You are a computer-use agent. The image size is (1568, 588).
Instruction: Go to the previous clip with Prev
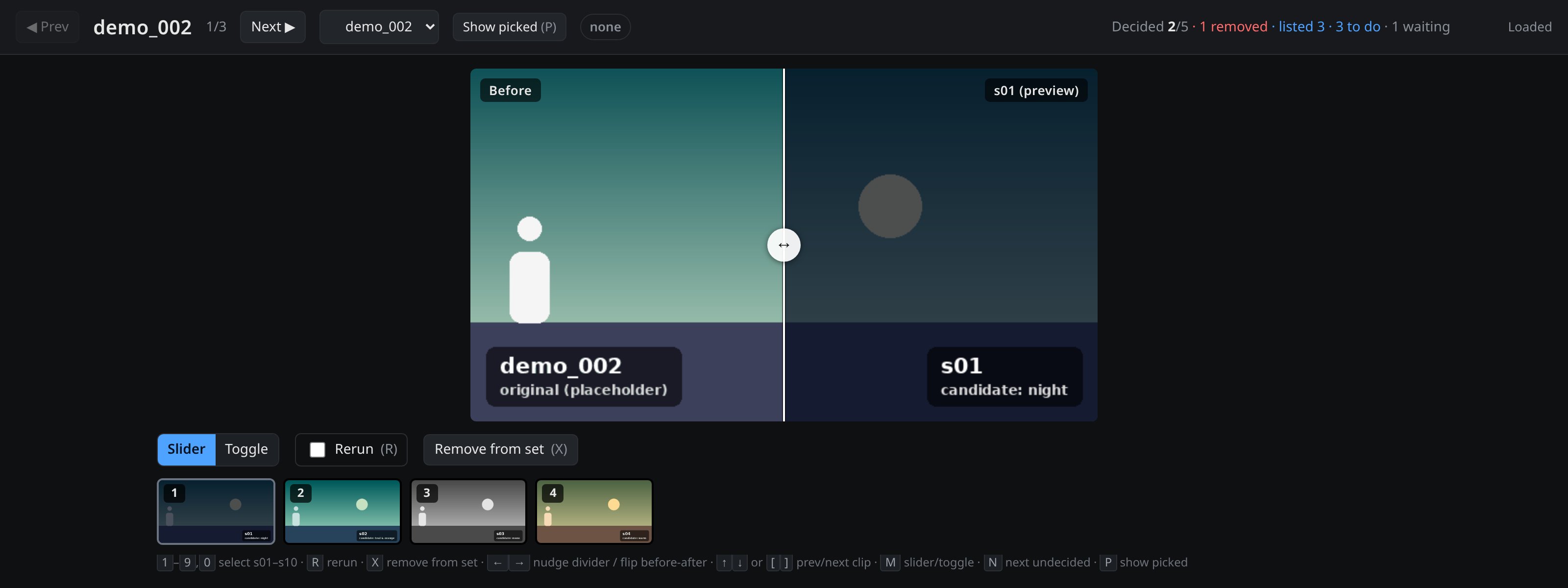click(x=48, y=27)
